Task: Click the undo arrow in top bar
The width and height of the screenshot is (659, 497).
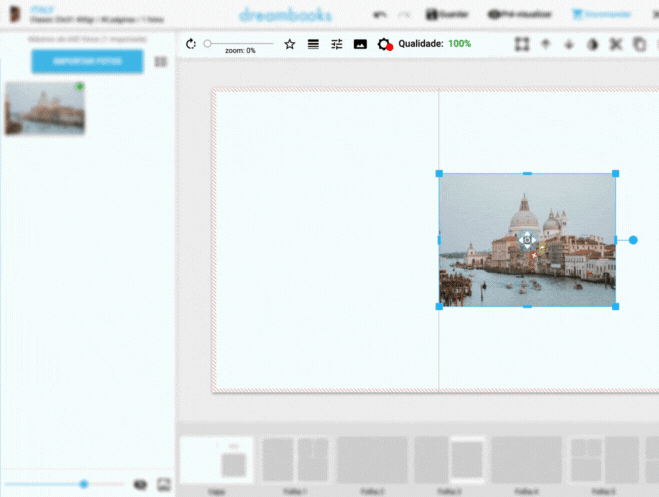Action: (379, 15)
